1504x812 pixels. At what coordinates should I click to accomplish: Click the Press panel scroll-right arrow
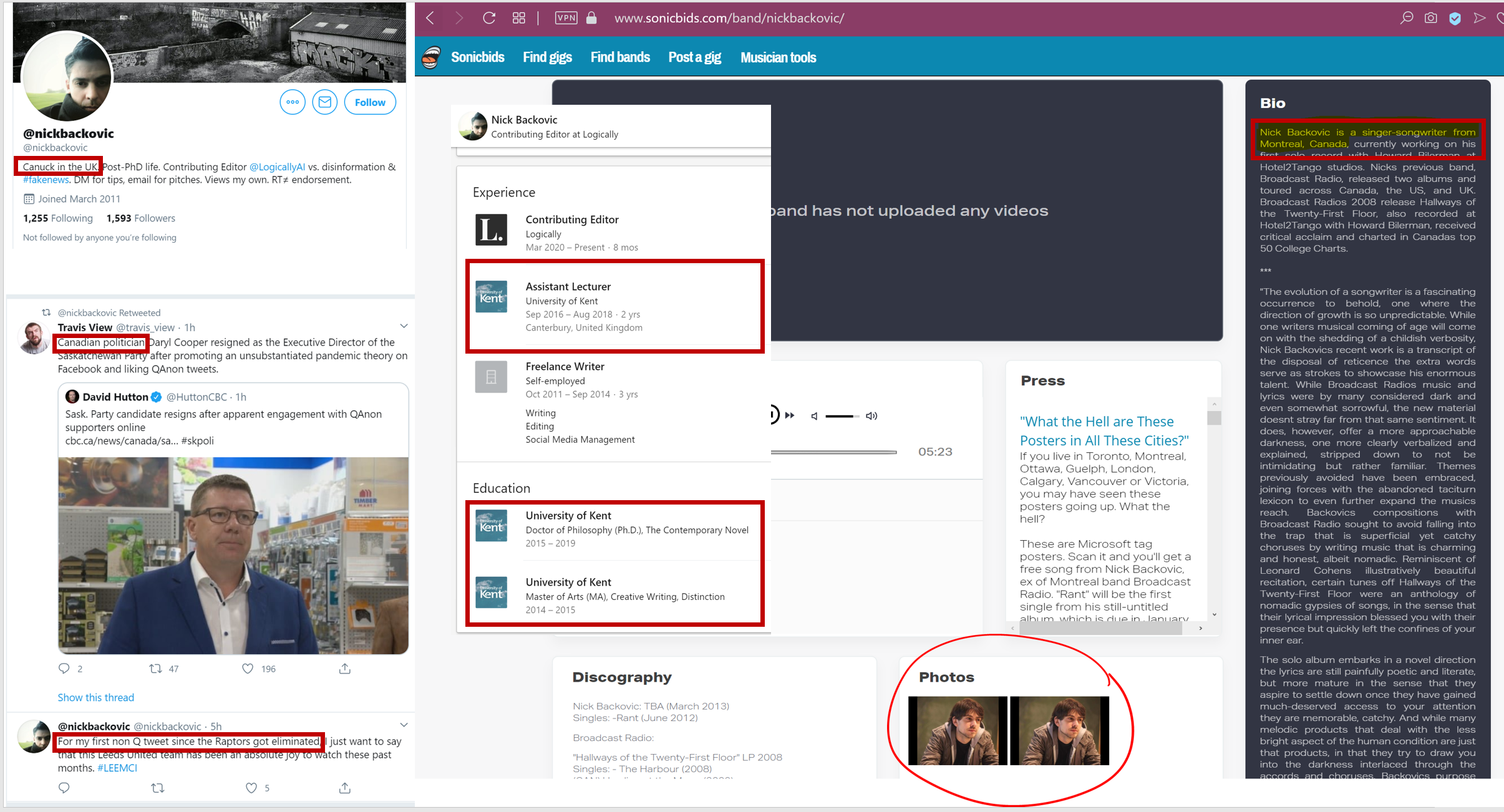[x=1201, y=628]
